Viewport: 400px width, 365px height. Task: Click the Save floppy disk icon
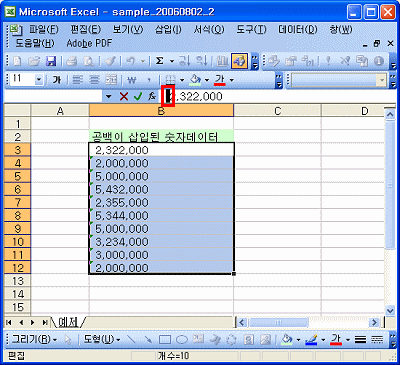pyautogui.click(x=51, y=61)
